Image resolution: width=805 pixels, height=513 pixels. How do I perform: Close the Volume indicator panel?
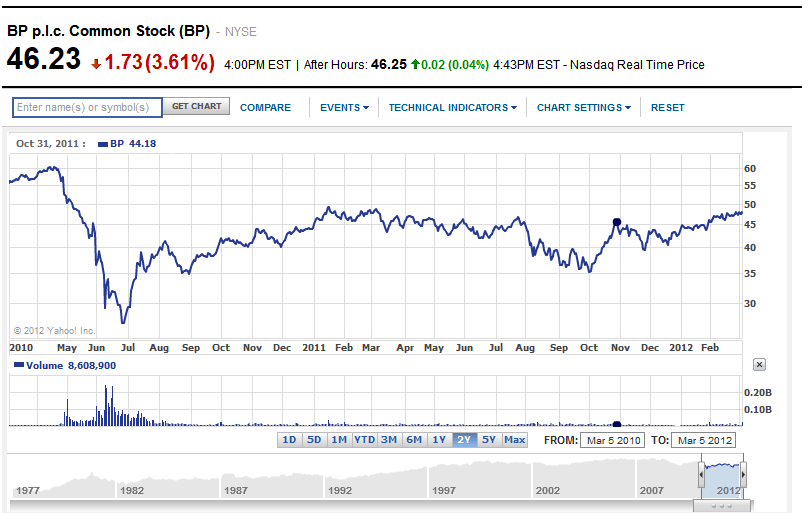coord(759,365)
